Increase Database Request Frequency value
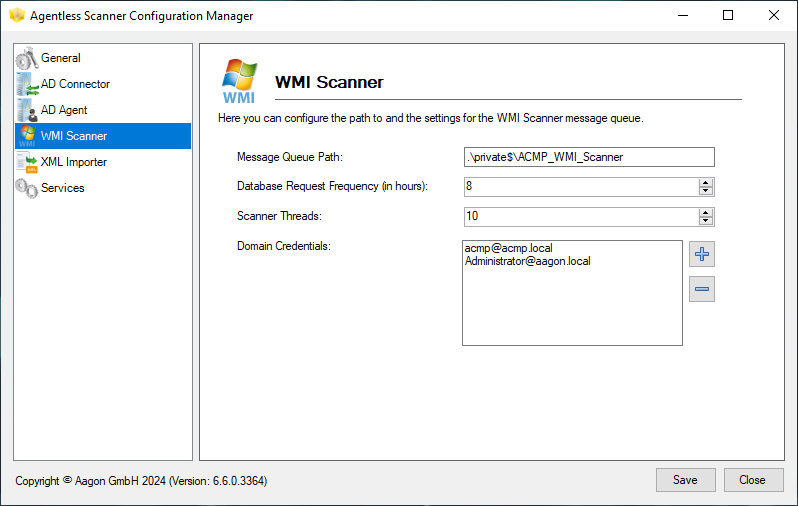798x506 pixels. click(x=705, y=183)
